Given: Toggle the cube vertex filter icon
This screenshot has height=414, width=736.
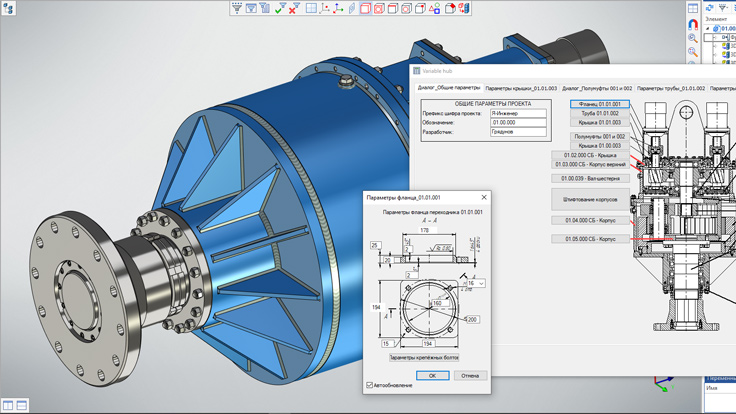Looking at the screenshot, I should pos(421,8).
